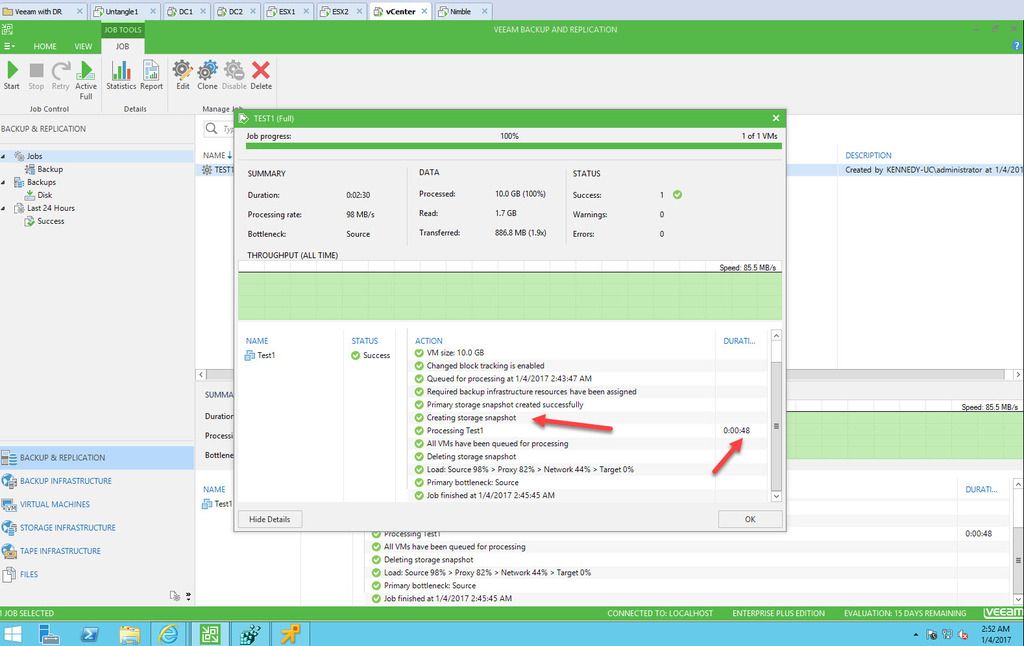This screenshot has height=646, width=1024.
Task: Click the search magnifier icon
Action: pos(212,129)
